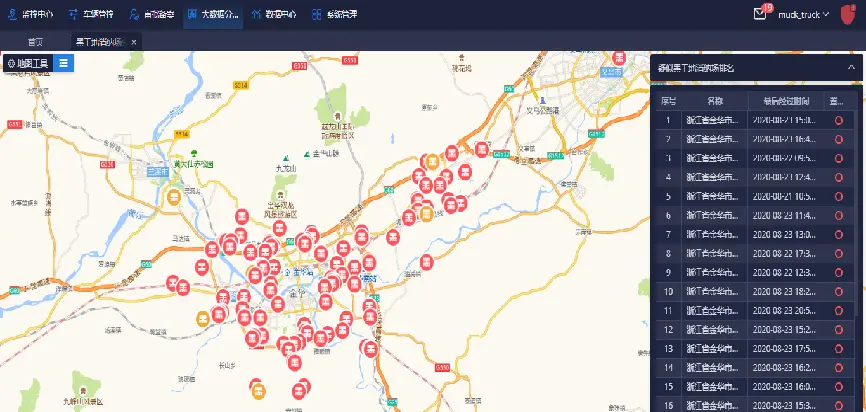Click the 序号 column header
The height and width of the screenshot is (412, 866).
[x=669, y=102]
